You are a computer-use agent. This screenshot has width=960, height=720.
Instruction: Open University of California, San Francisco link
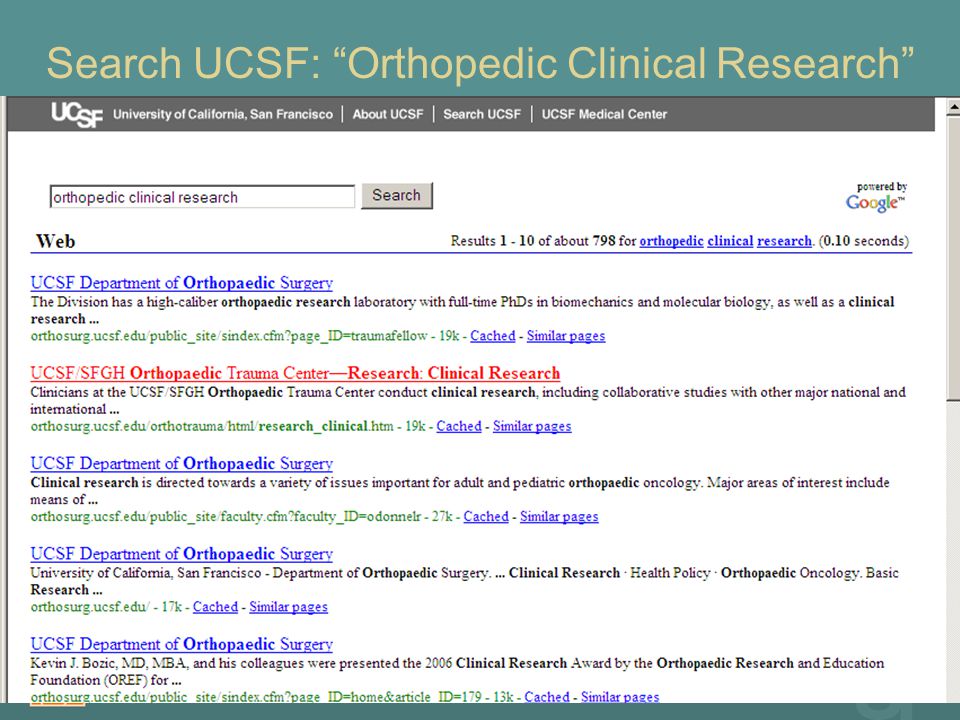(x=223, y=114)
